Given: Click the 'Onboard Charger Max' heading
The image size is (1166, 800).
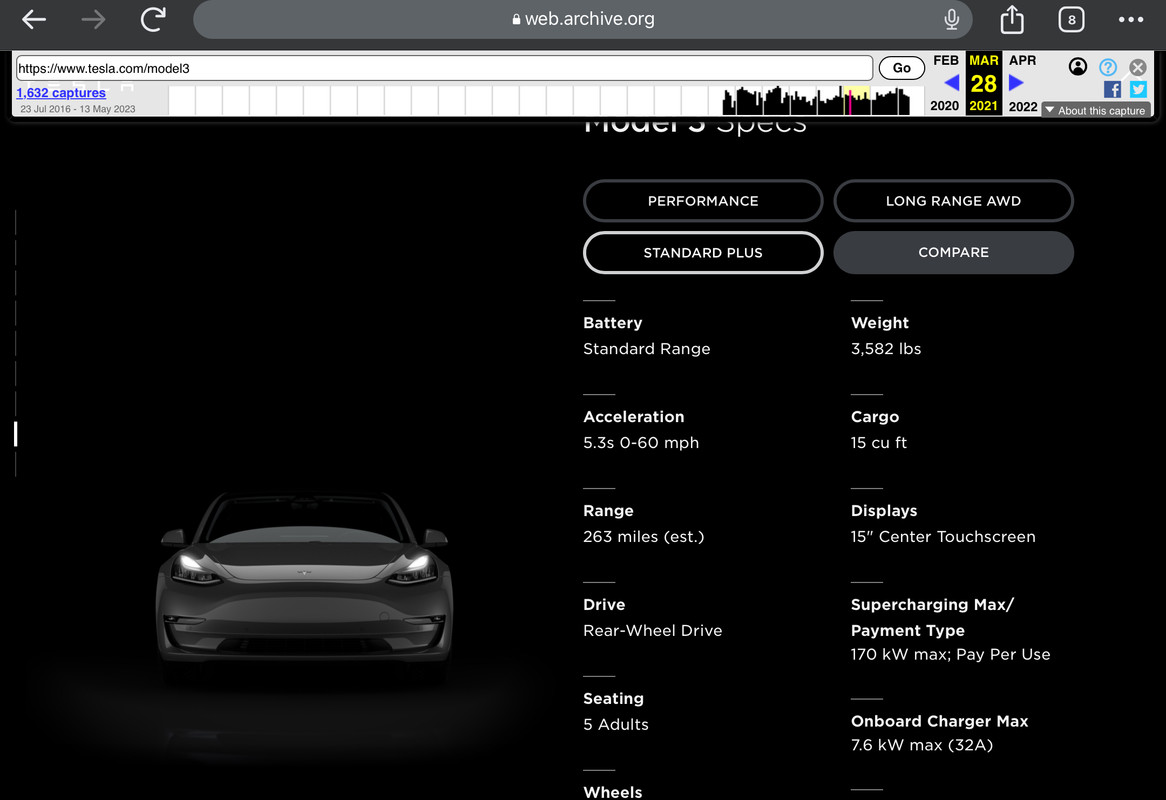Looking at the screenshot, I should click(x=939, y=721).
